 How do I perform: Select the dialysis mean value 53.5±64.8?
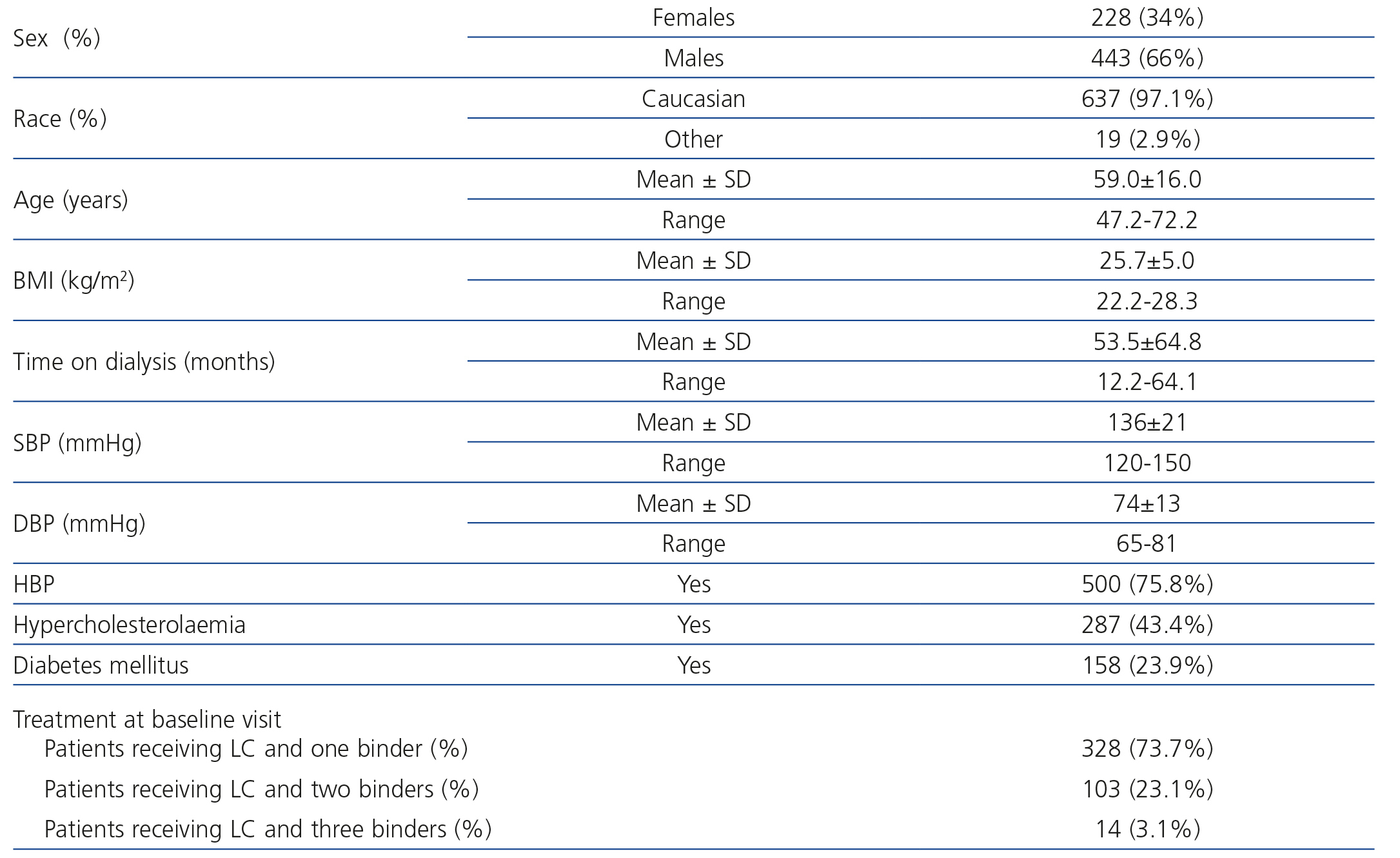(x=1147, y=342)
